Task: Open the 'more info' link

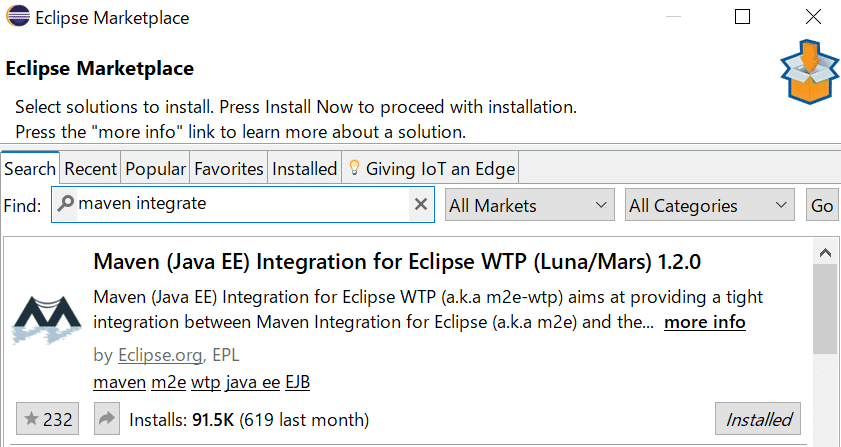Action: click(704, 322)
